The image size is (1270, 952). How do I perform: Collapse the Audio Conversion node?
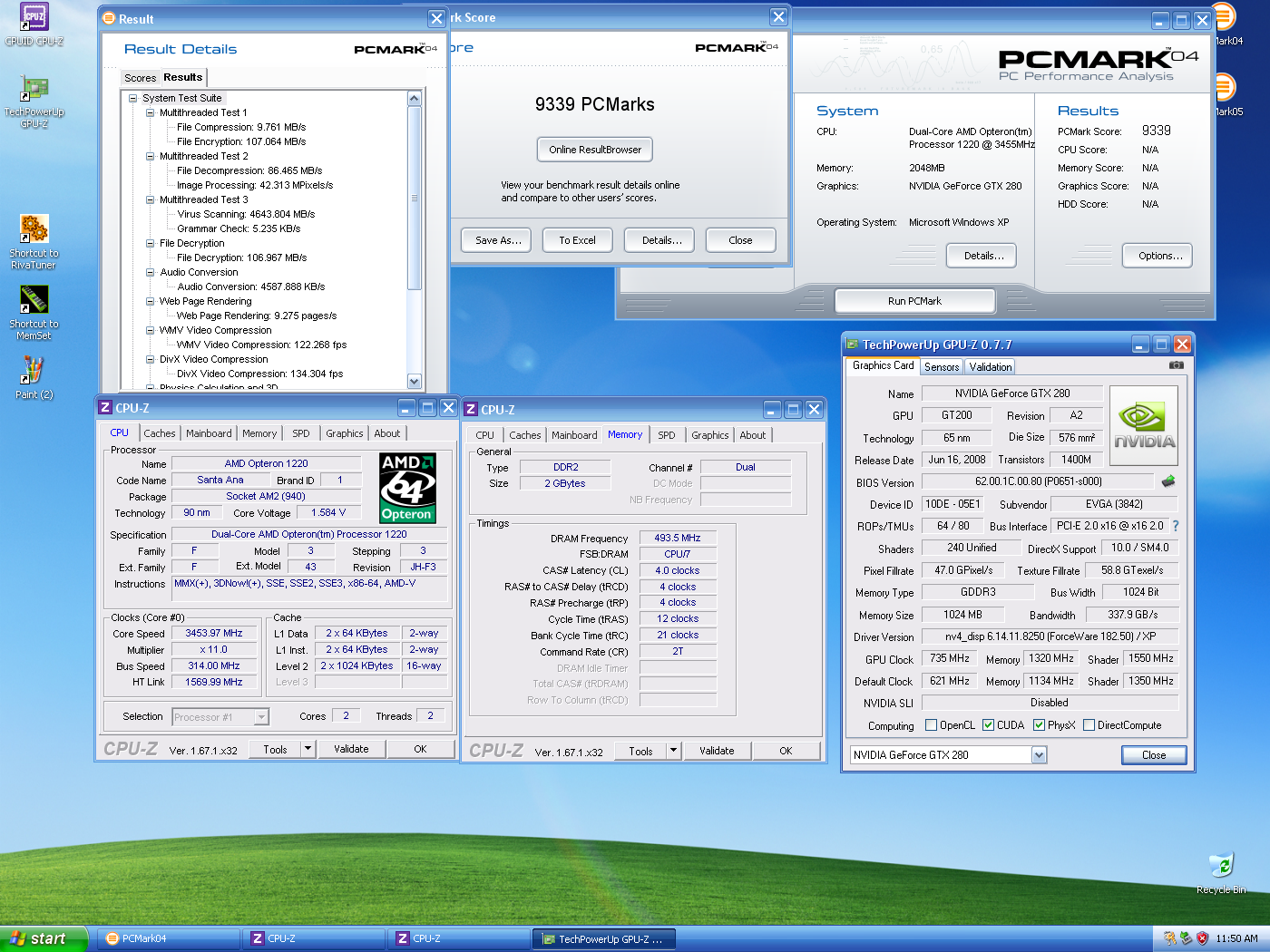pyautogui.click(x=151, y=272)
